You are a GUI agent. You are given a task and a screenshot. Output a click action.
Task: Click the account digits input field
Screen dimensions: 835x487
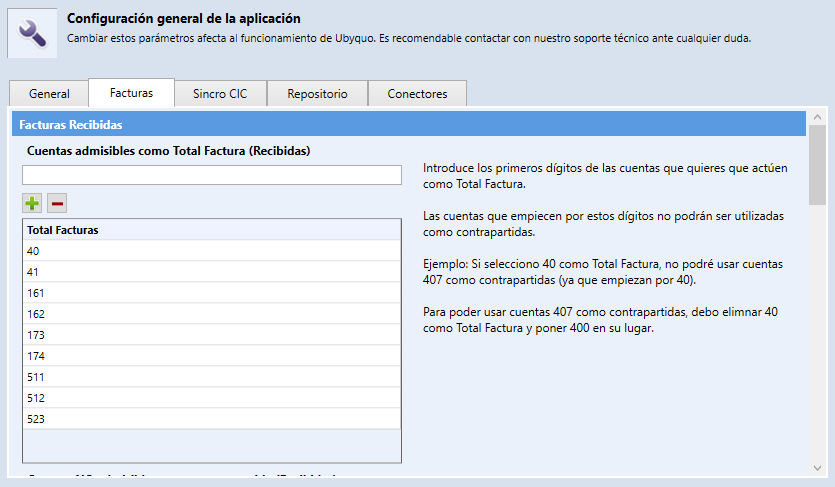pyautogui.click(x=212, y=175)
